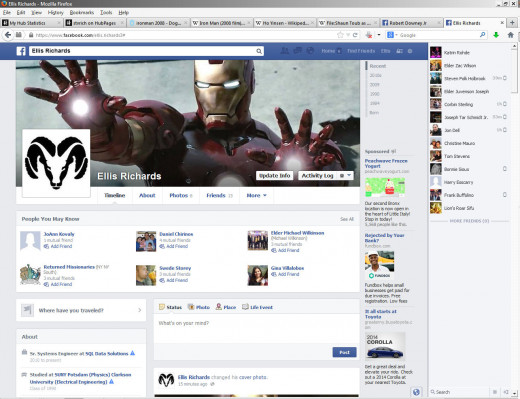Image resolution: width=520 pixels, height=399 pixels.
Task: Click the green downloads arrow icon
Action: 496,35
